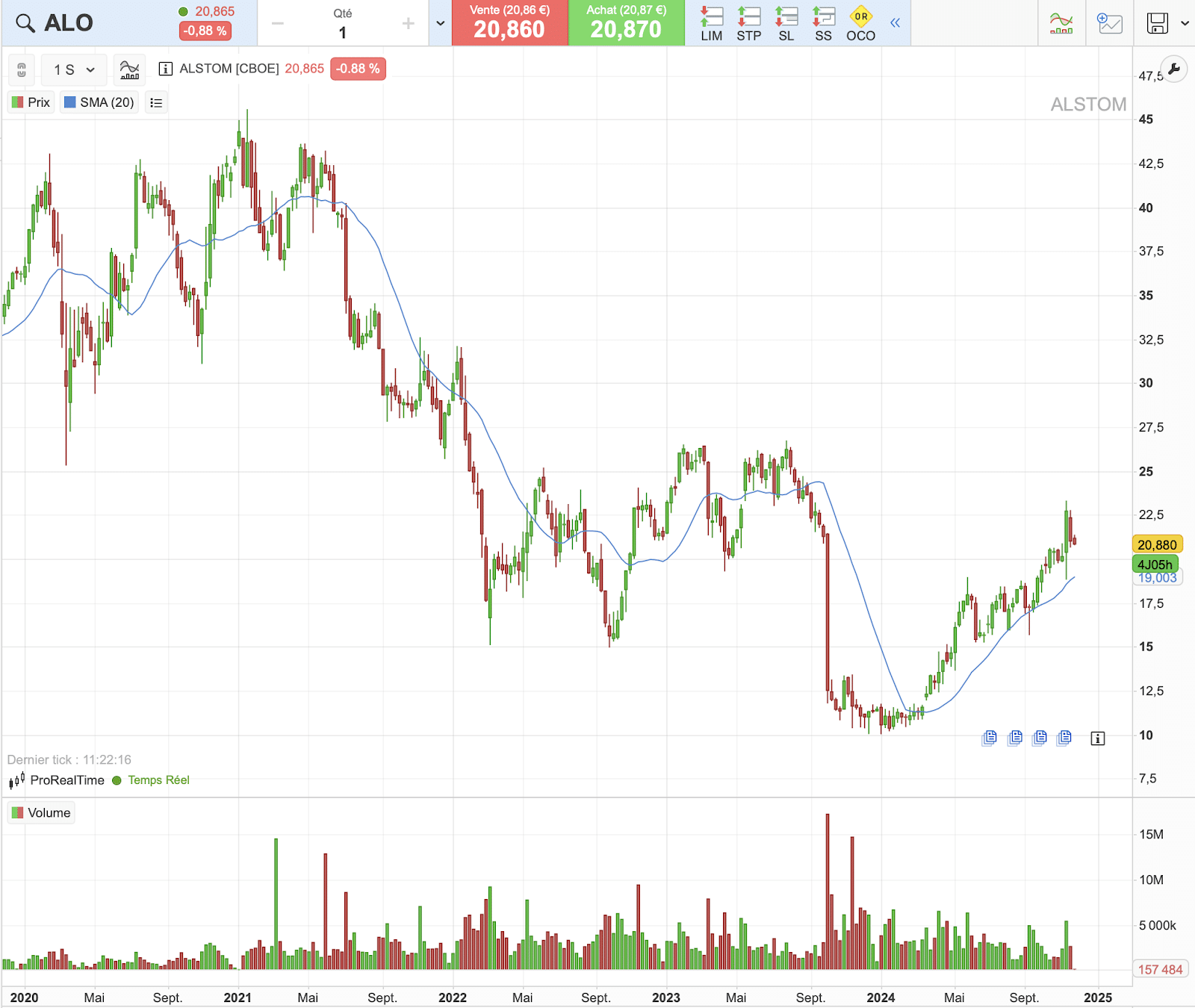Screen dimensions: 1195x1008
Task: Open the indicators list icon
Action: [156, 102]
